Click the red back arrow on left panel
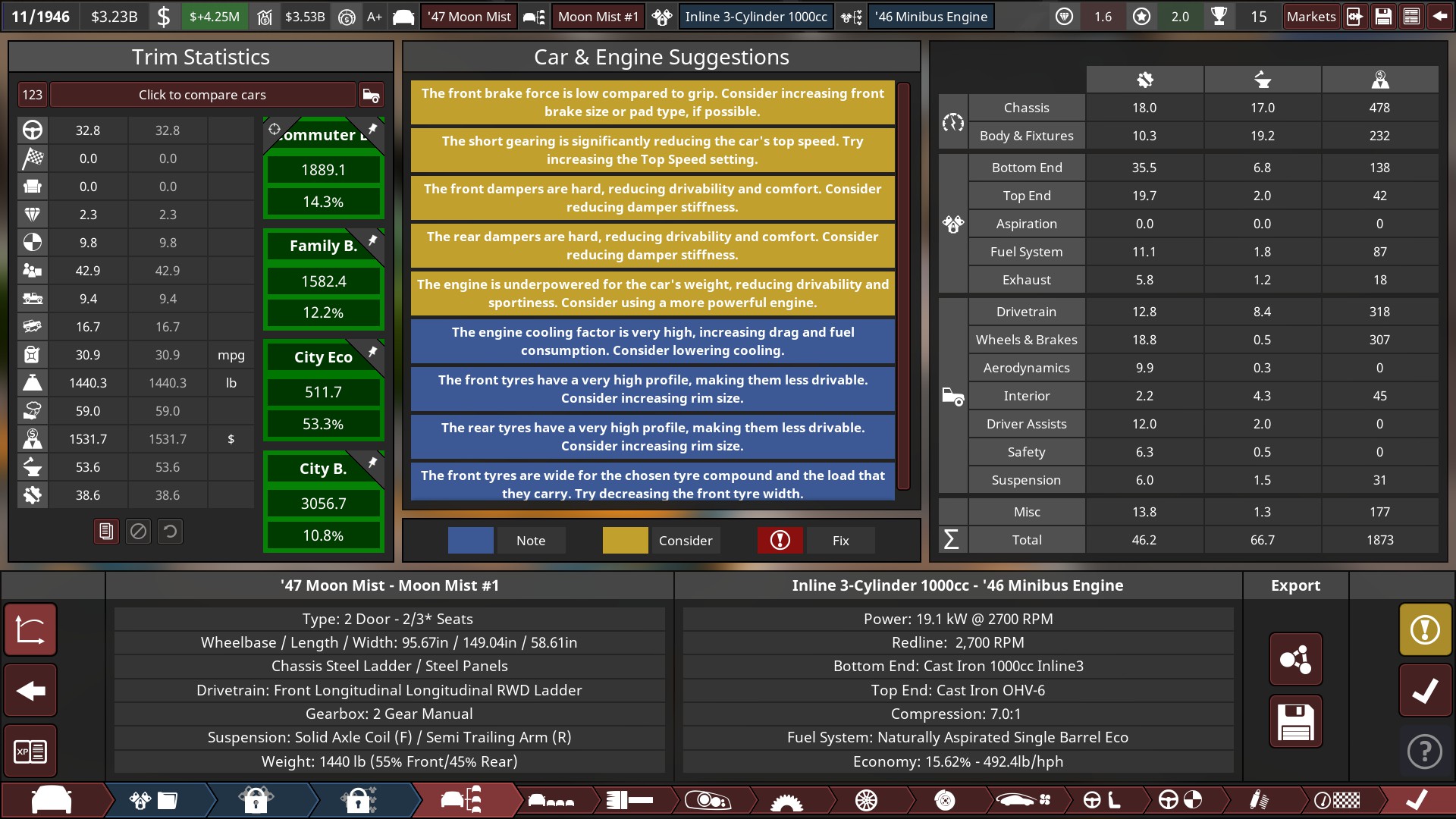The image size is (1456, 819). (x=30, y=691)
